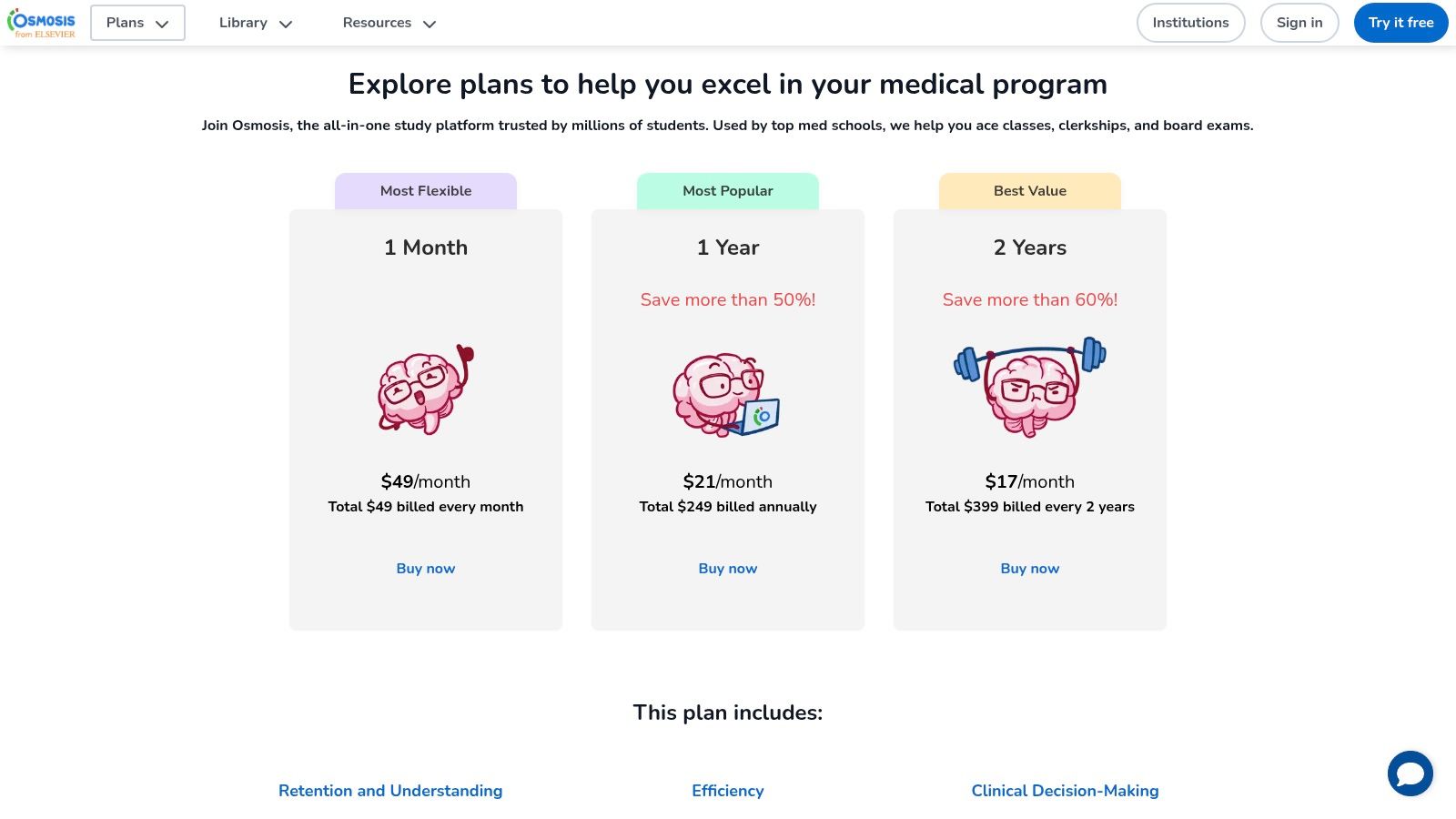This screenshot has height=819, width=1456.
Task: Expand the Plans dropdown menu
Action: [137, 23]
